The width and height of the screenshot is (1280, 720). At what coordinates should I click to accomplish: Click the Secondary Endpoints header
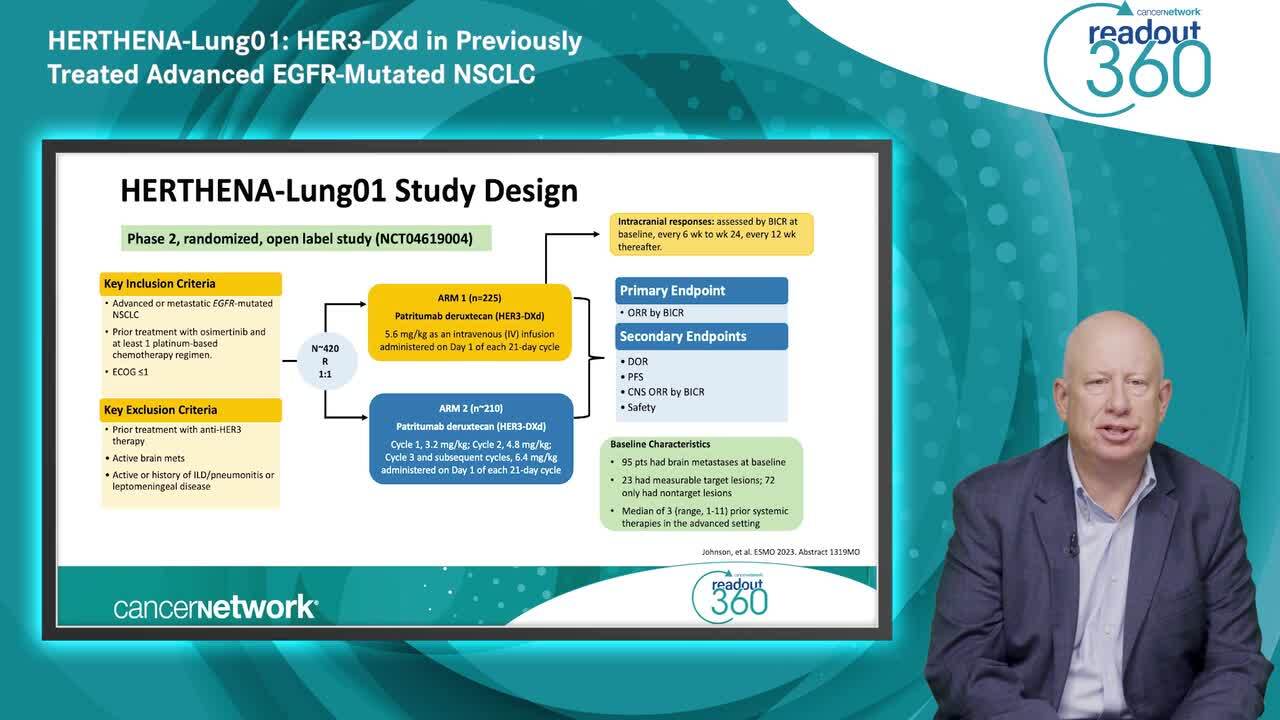[x=701, y=337]
